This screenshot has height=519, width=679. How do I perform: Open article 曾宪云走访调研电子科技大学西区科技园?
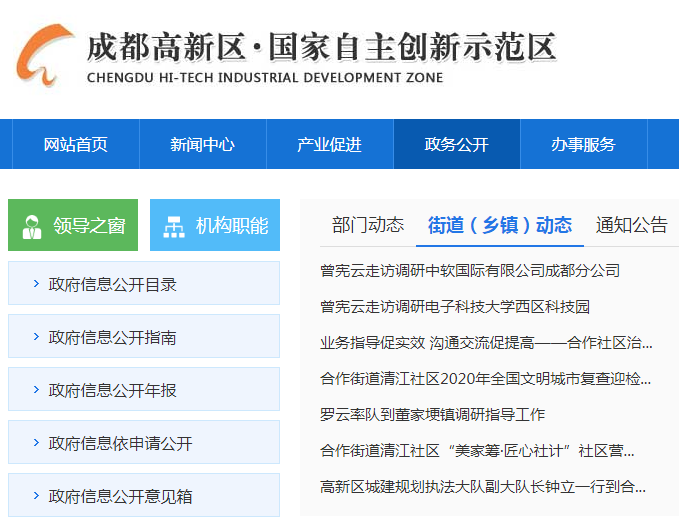454,306
